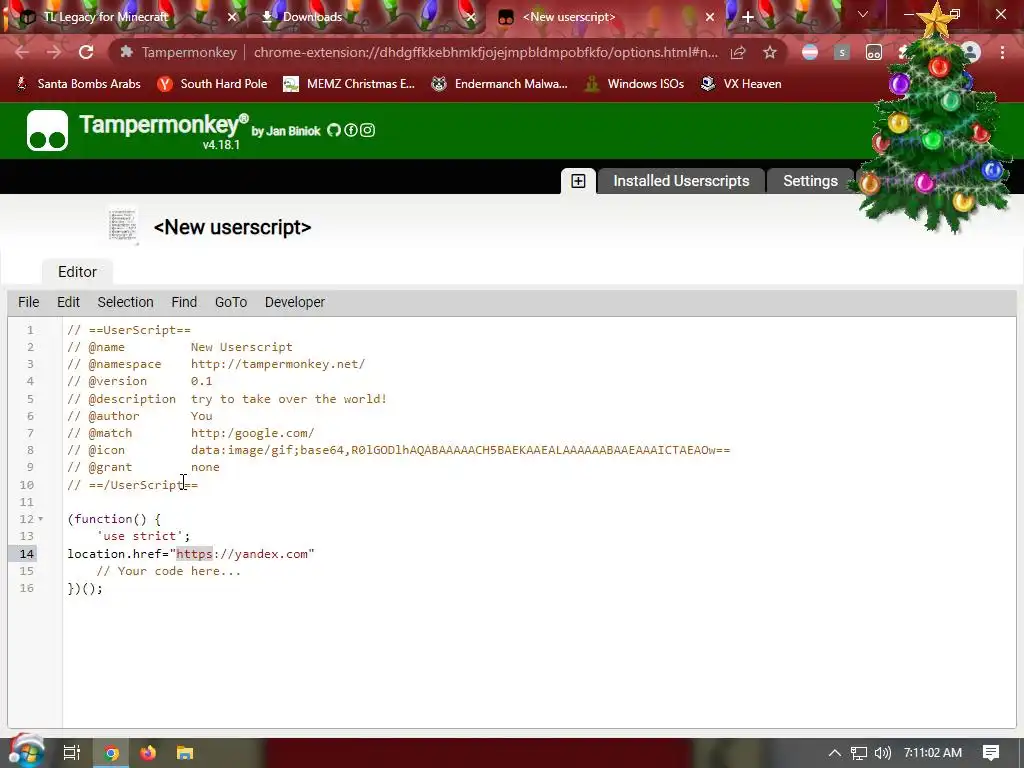Open the tab search dropdown arrow
Viewport: 1024px width, 768px height.
point(863,14)
